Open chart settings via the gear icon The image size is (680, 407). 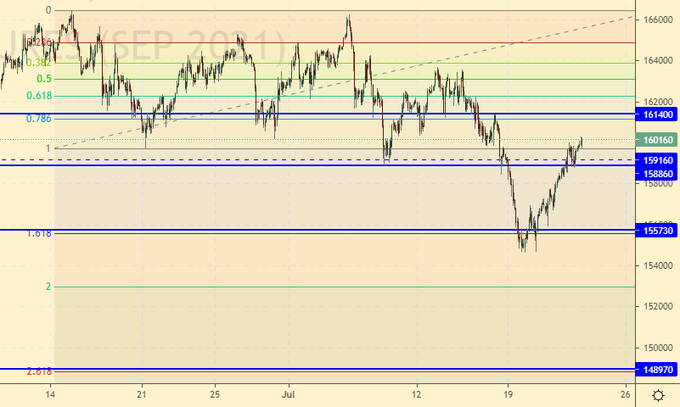coord(657,395)
